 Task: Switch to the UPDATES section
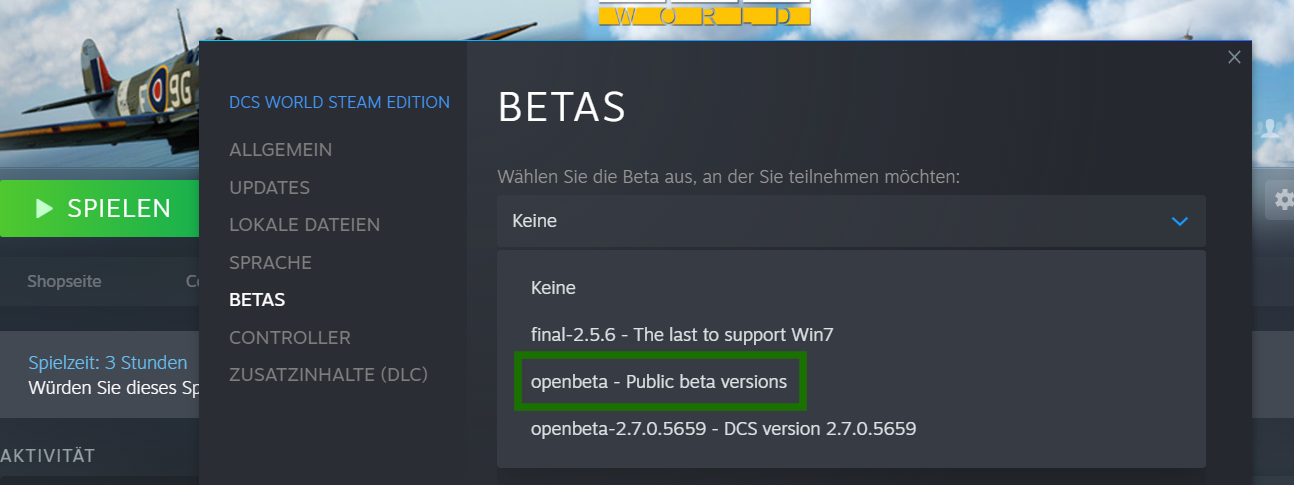pyautogui.click(x=269, y=188)
